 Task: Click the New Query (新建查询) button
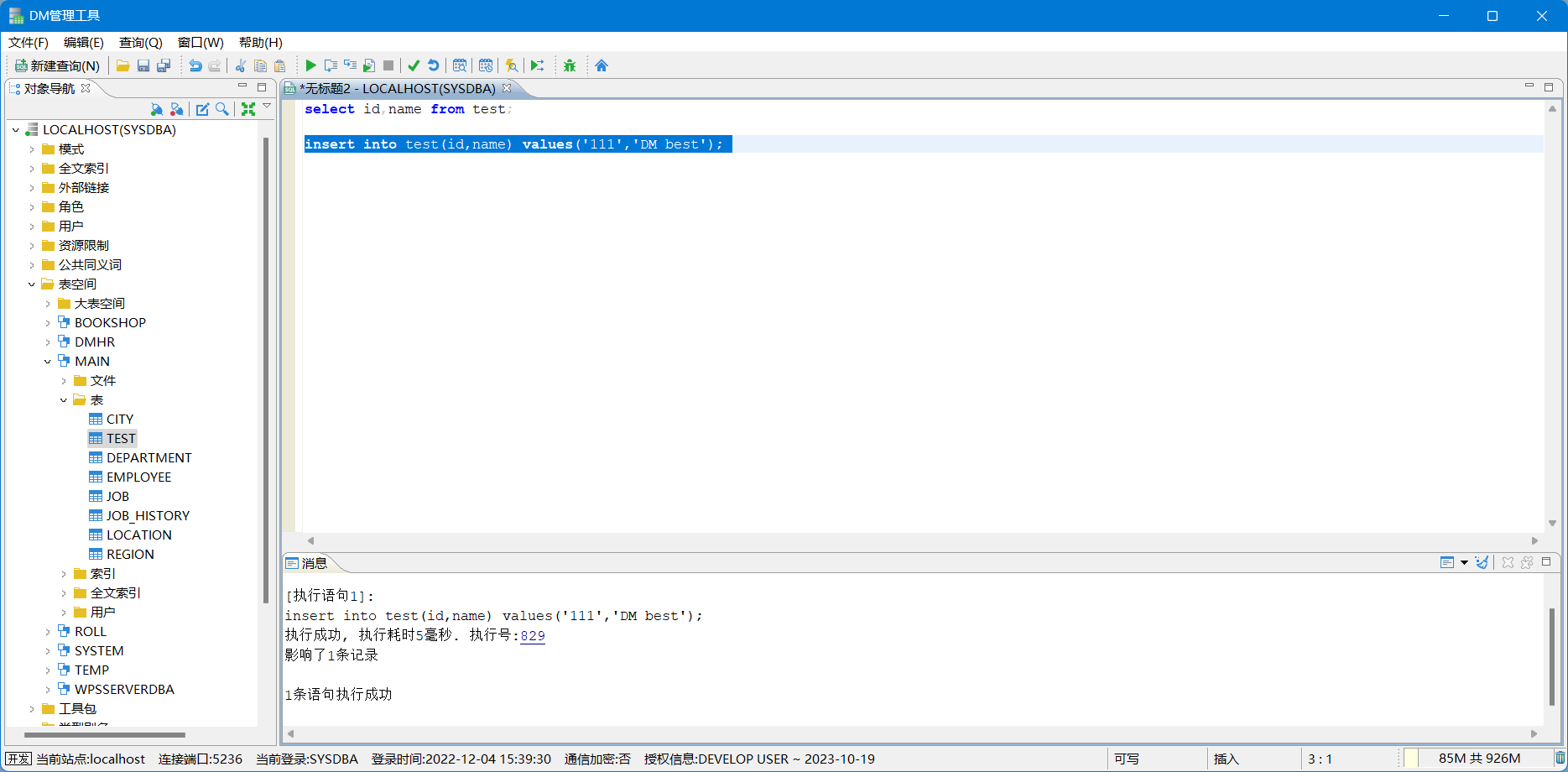pyautogui.click(x=57, y=65)
